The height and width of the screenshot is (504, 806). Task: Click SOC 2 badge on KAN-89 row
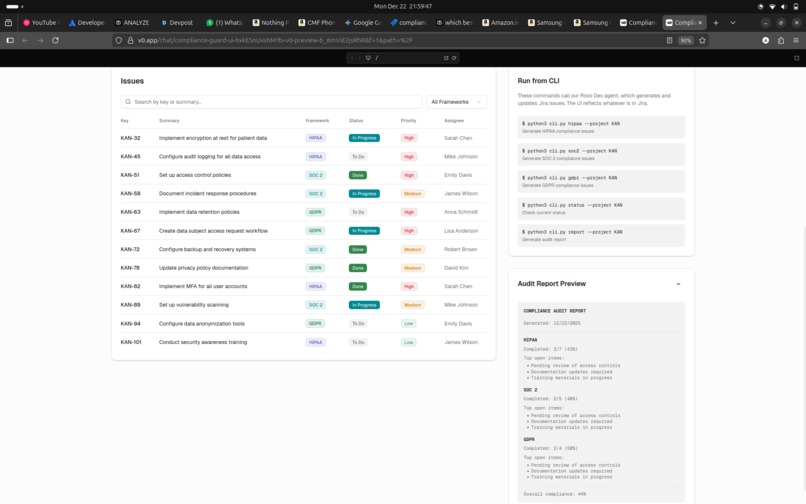315,304
